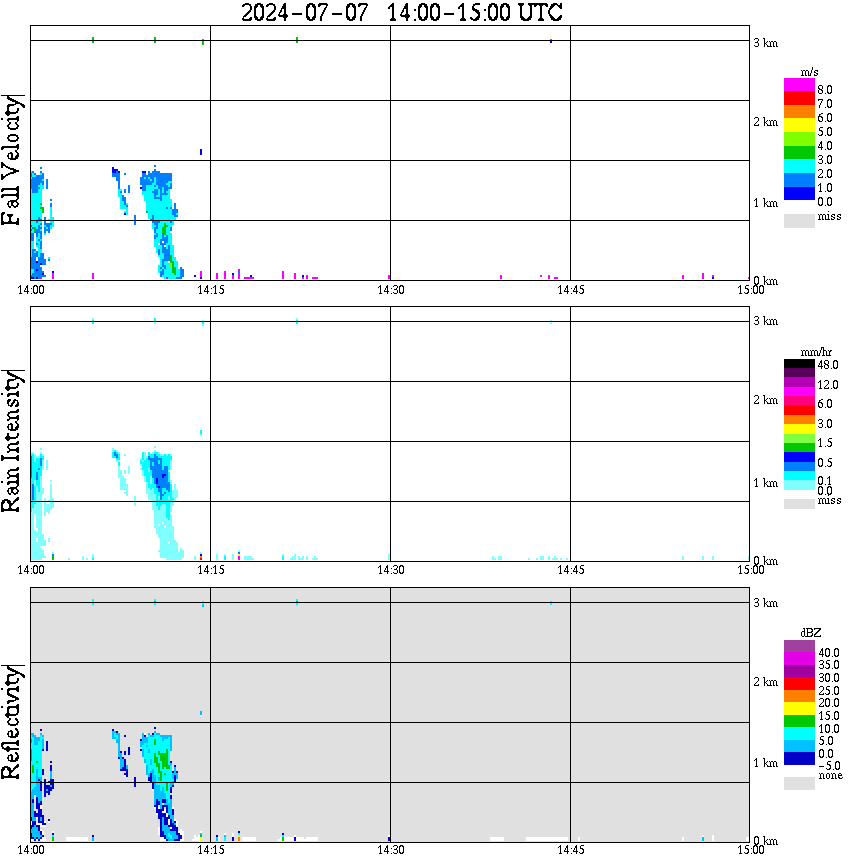Select the black 48.0 swatch in mm/hr legend
This screenshot has height=868, width=850.
click(799, 364)
